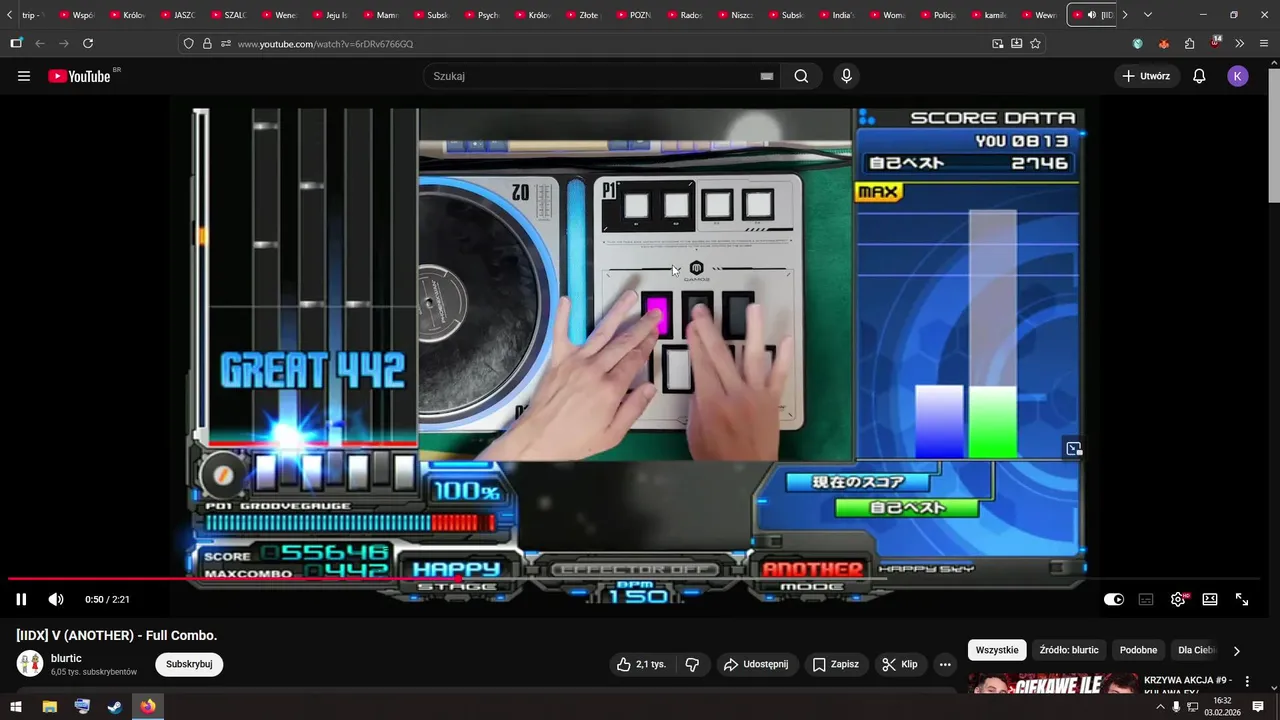Toggle picture-in-picture from the address bar
The image size is (1280, 720).
click(x=997, y=44)
